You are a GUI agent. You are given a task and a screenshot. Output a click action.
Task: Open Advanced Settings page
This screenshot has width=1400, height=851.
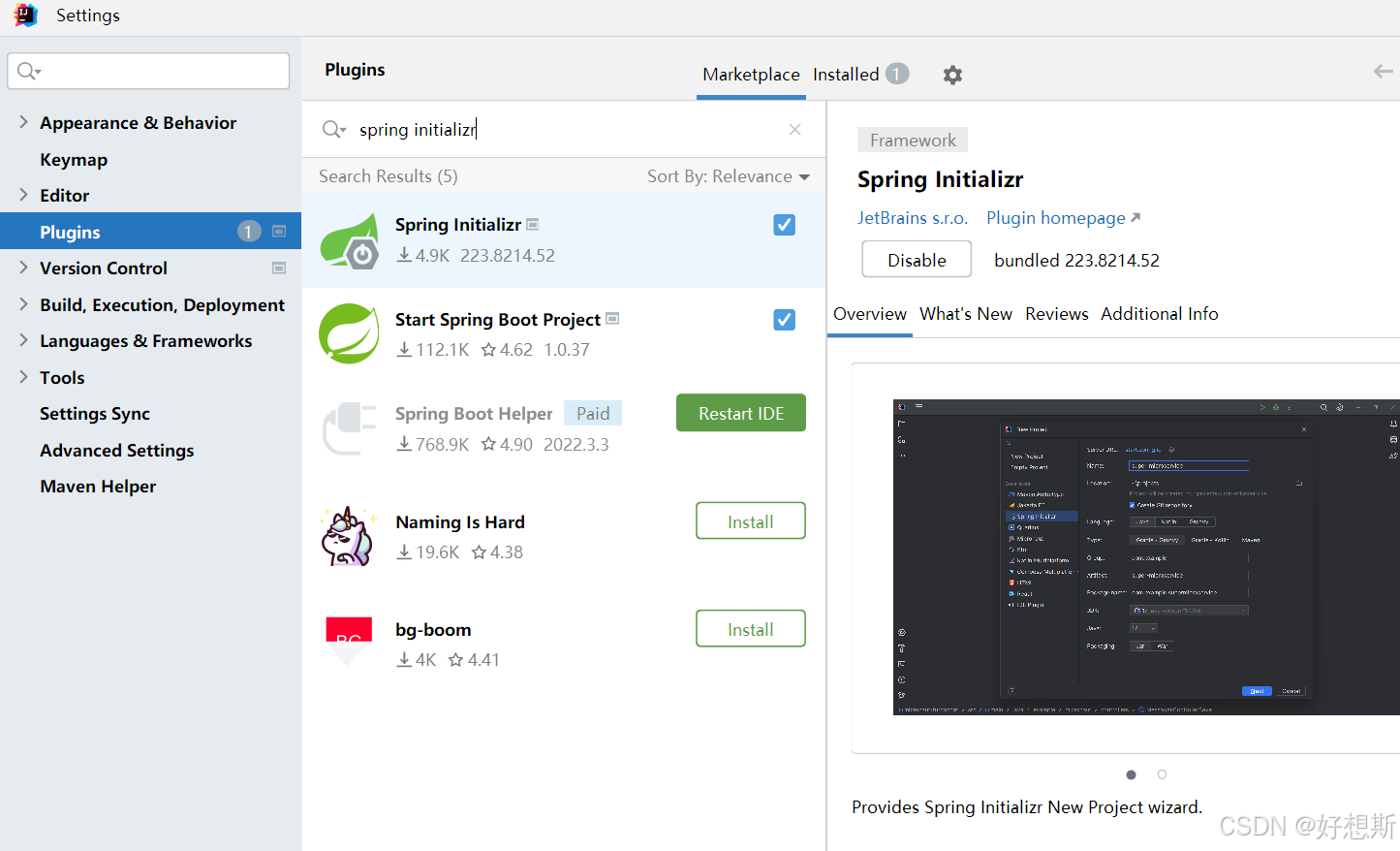117,450
